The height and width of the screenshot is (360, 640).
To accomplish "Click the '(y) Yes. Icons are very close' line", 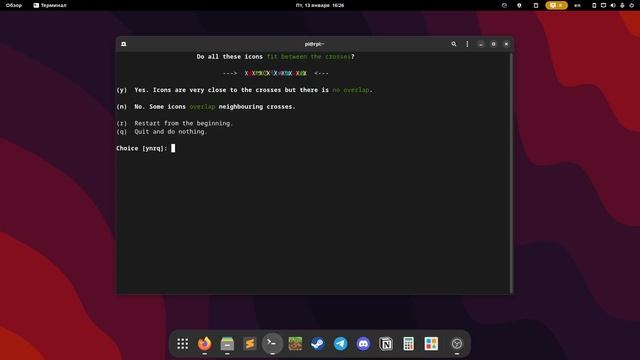I will 244,90.
